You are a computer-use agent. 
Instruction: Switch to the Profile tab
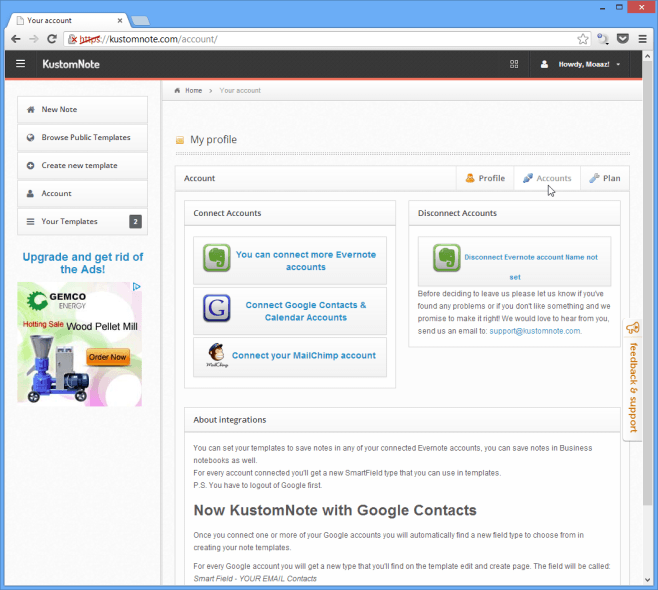tap(484, 178)
